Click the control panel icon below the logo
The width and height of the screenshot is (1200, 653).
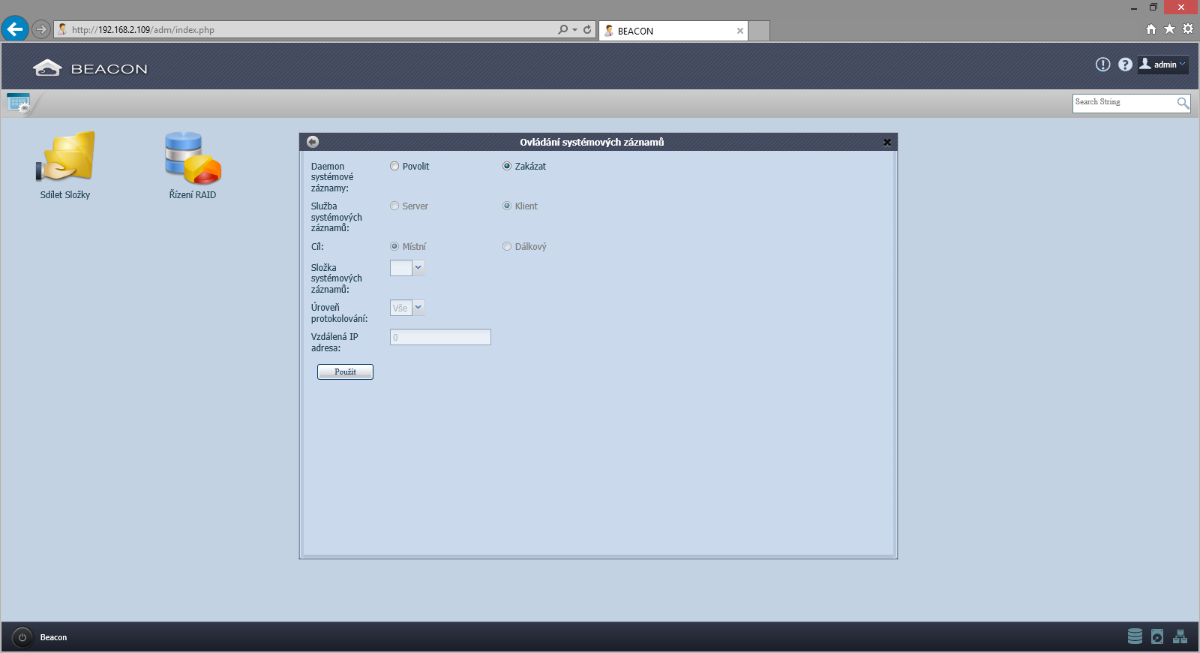(18, 102)
